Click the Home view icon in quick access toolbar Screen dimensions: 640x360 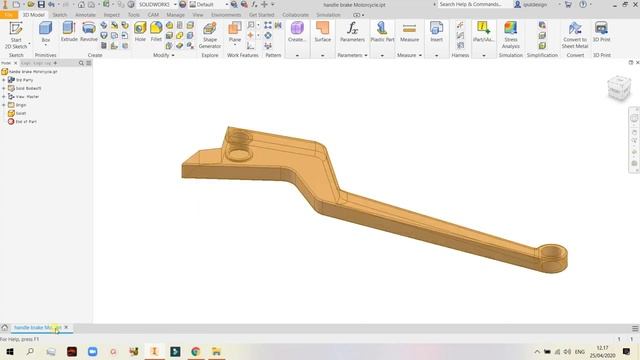[x=82, y=4]
